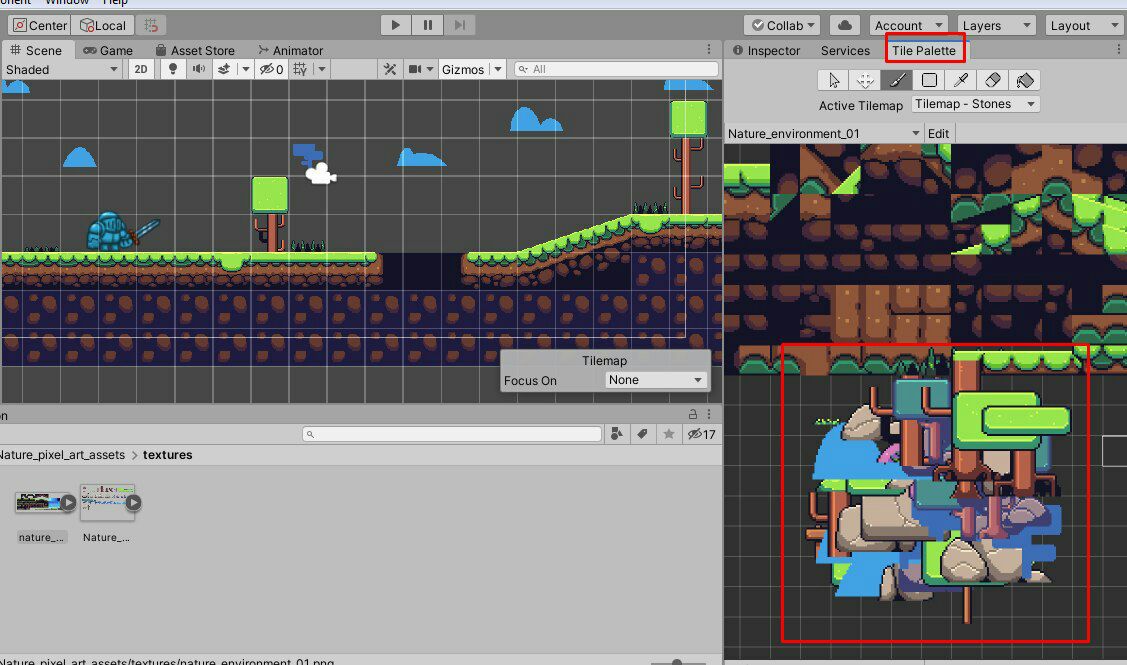
Task: Click the scene camera settings icon
Action: tap(415, 69)
